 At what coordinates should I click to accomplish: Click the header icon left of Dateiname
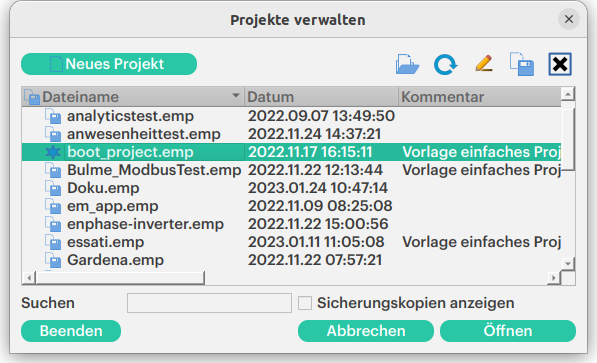coord(32,97)
